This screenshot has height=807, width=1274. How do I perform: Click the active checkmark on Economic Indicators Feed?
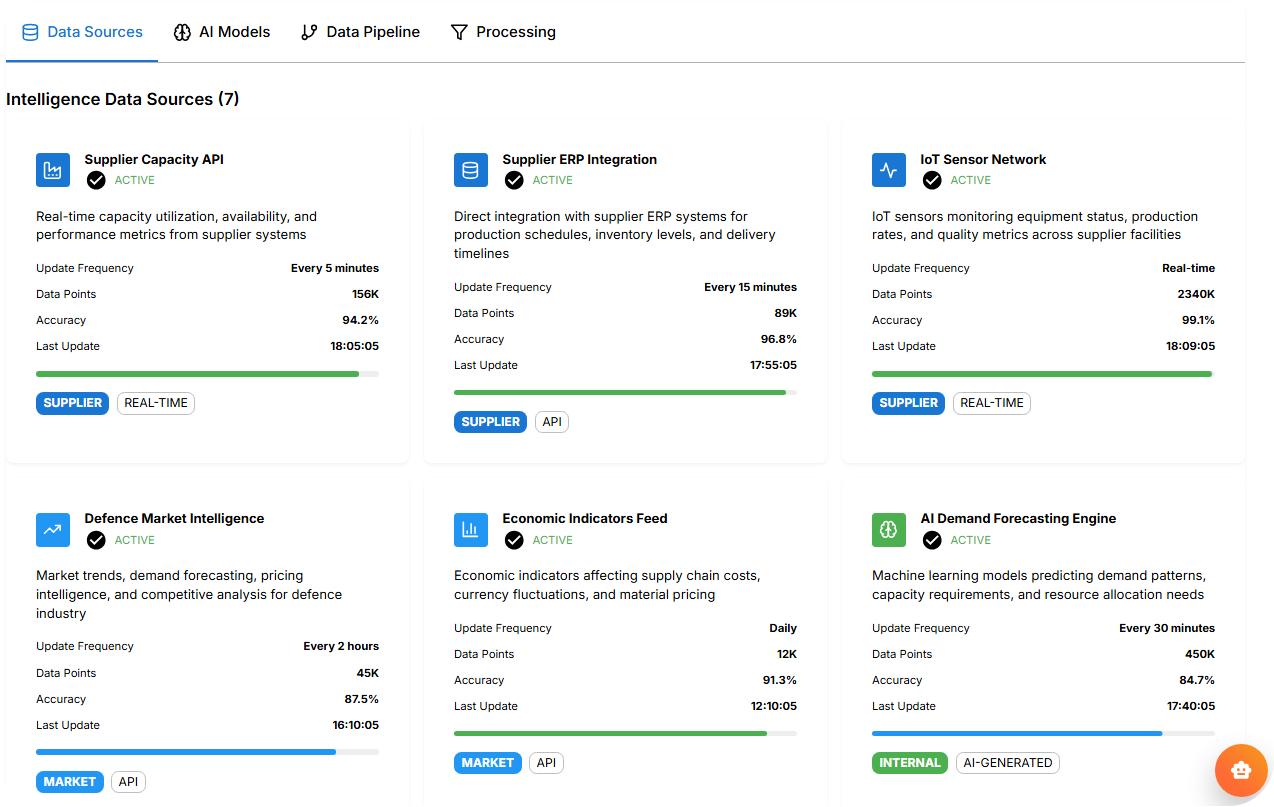click(x=514, y=540)
